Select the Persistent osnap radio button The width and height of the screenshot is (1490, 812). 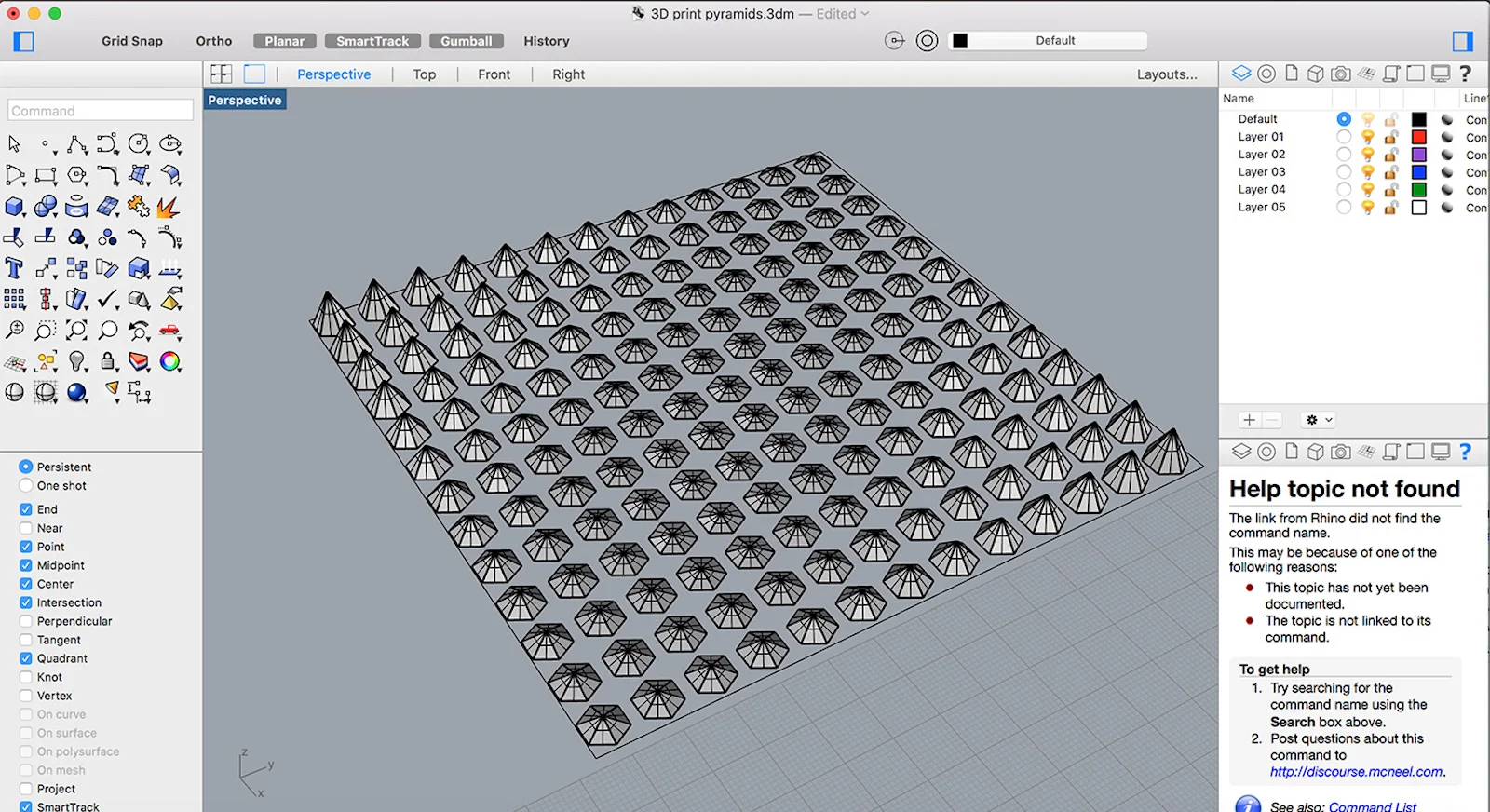(x=26, y=467)
